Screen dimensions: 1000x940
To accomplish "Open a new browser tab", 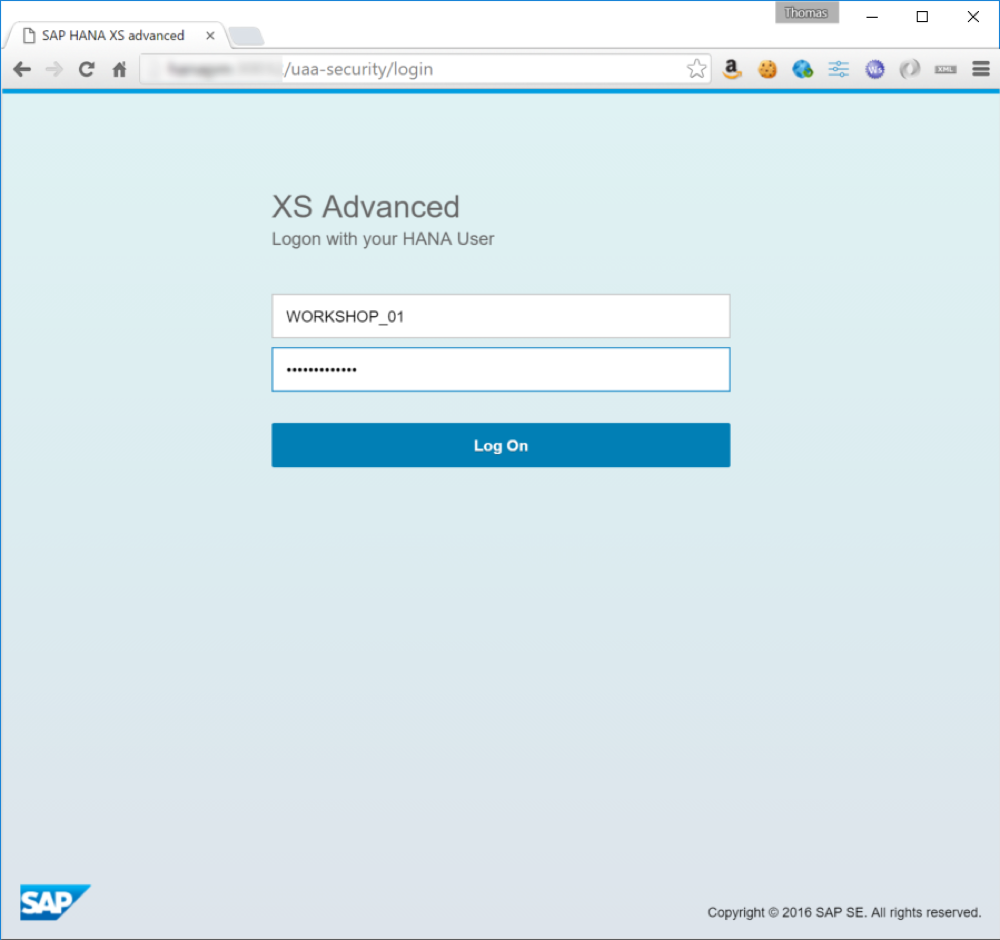I will pos(246,36).
